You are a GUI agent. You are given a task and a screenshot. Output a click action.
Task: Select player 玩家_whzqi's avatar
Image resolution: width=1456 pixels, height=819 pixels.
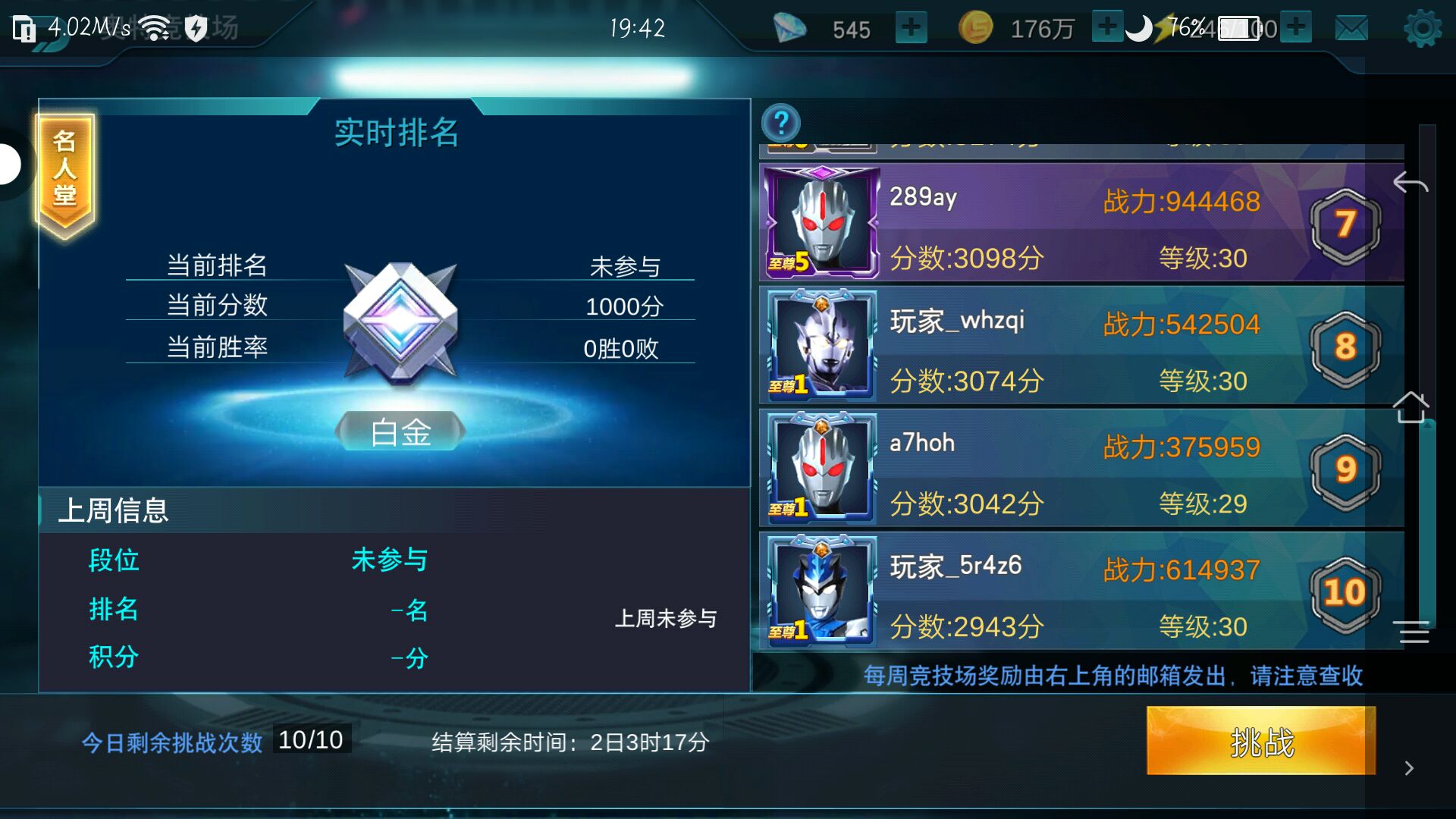click(x=821, y=345)
